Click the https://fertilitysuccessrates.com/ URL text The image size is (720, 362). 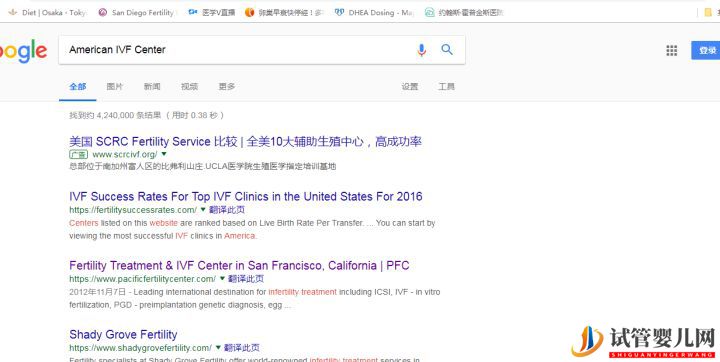point(133,210)
